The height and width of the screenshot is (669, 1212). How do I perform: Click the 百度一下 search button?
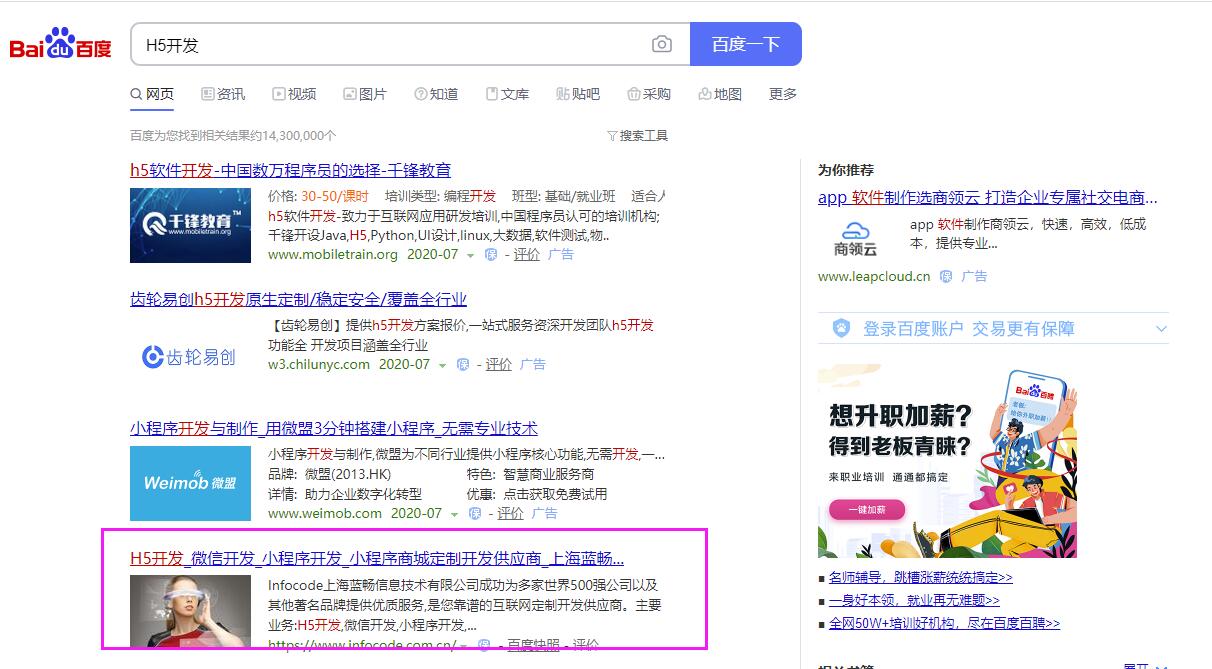(746, 44)
